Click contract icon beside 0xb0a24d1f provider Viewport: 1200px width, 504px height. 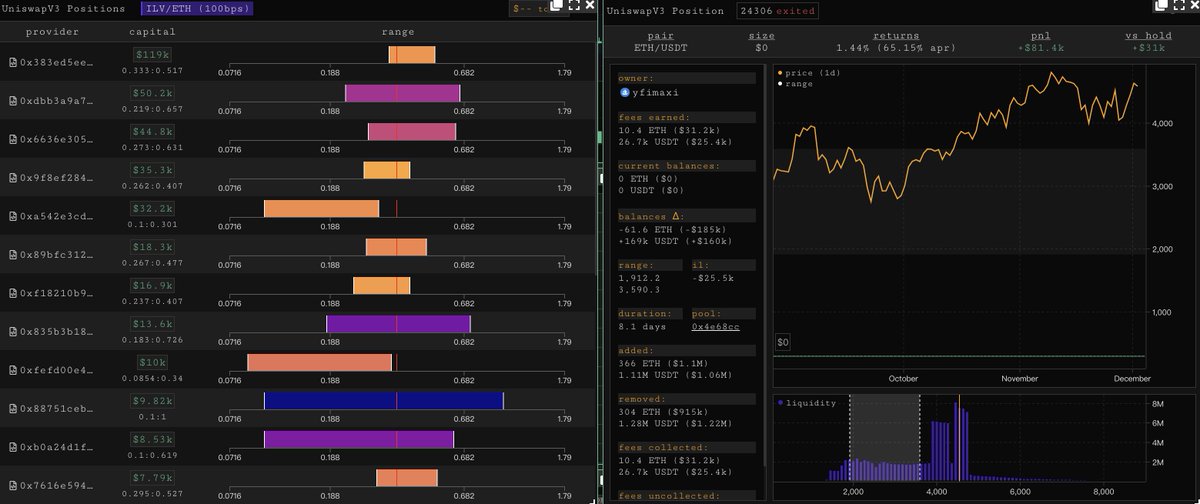(13, 446)
